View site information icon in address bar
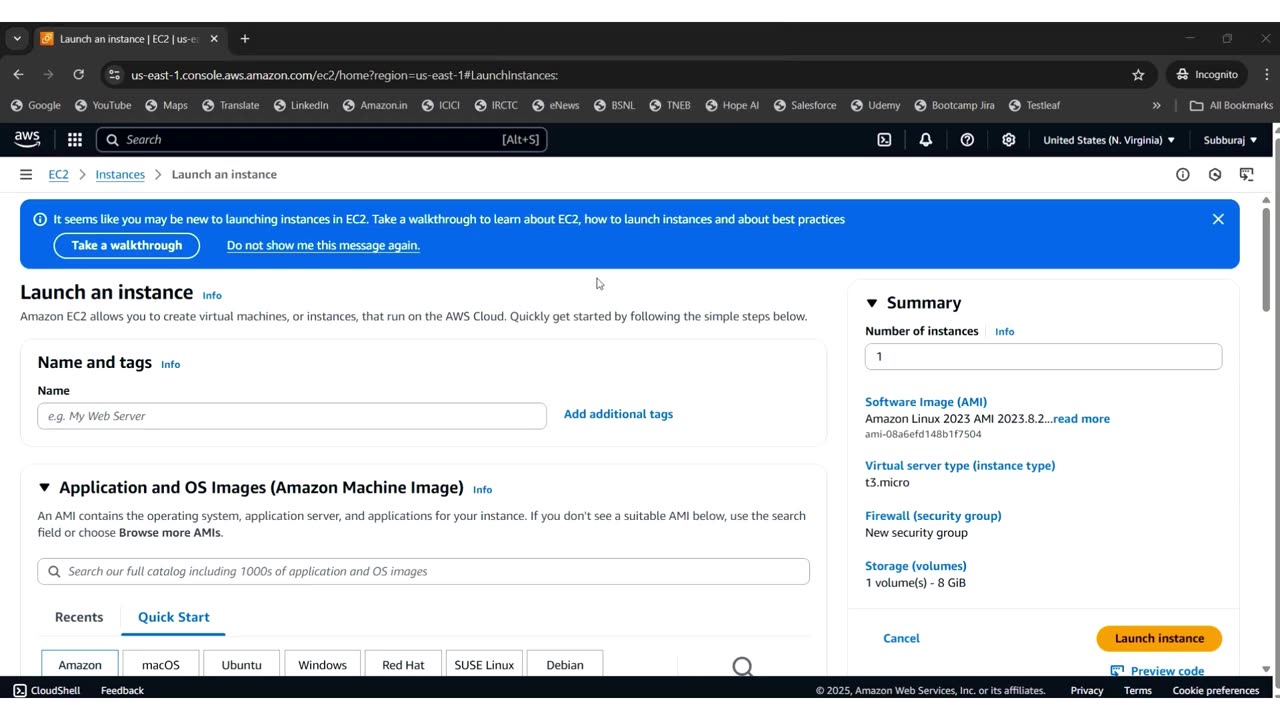This screenshot has width=1280, height=720. [x=114, y=74]
